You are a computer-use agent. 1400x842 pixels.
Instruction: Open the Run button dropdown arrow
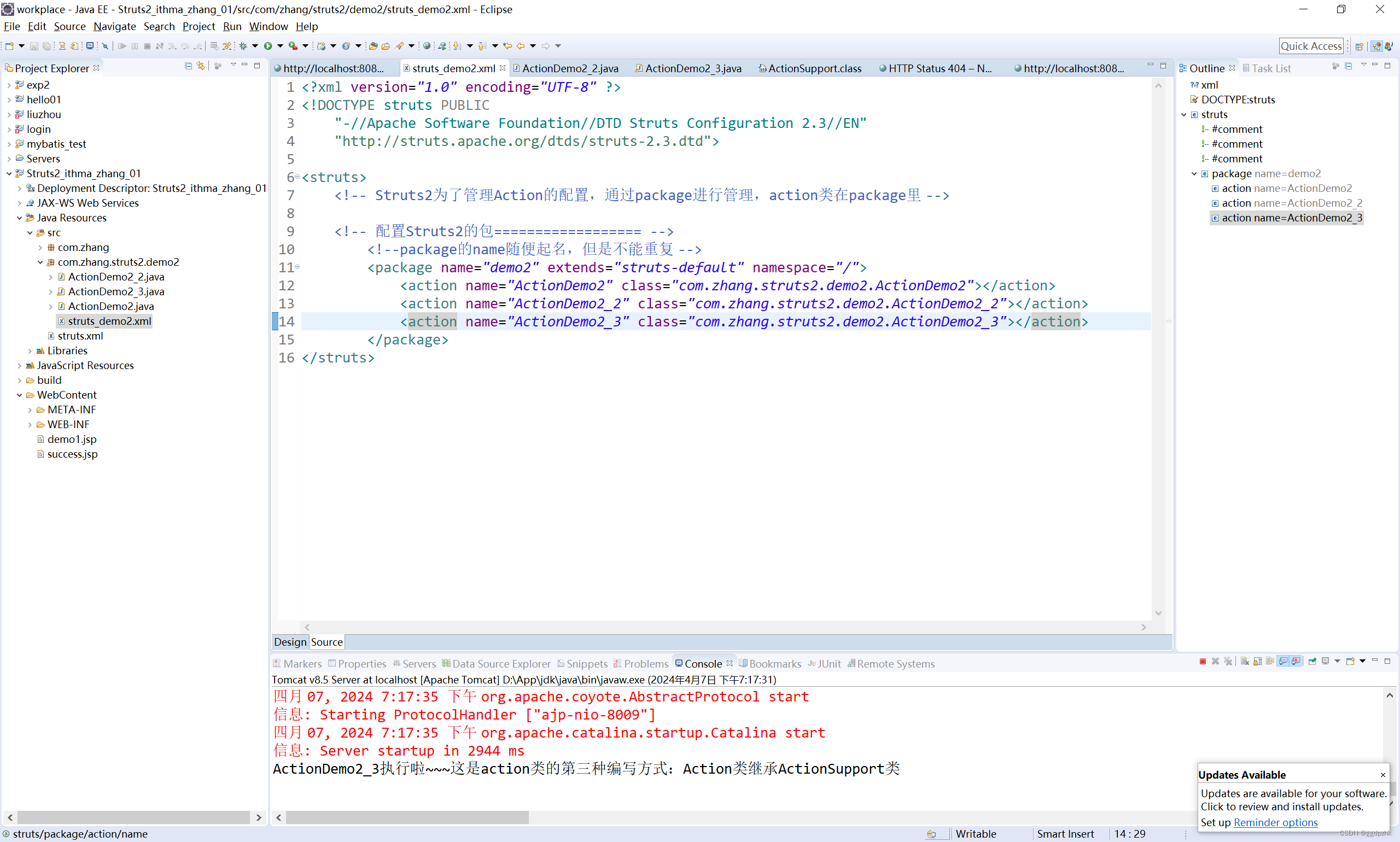[x=280, y=46]
